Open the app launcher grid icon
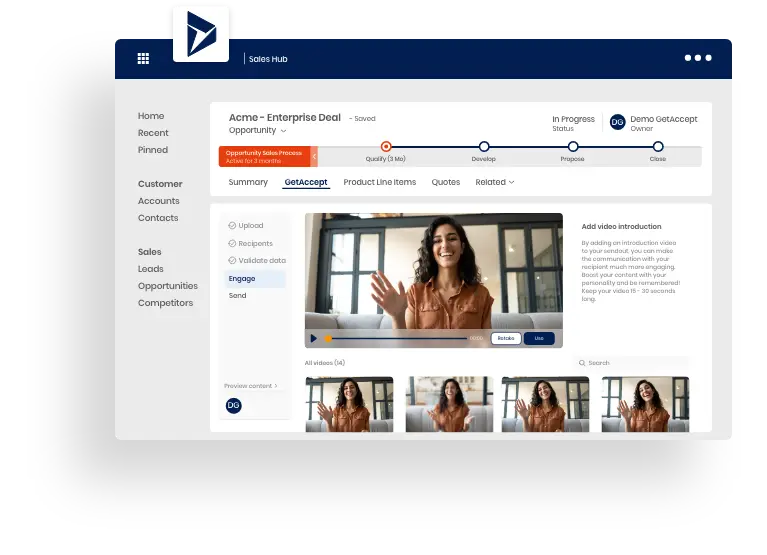Screen dimensions: 767x555 143,59
